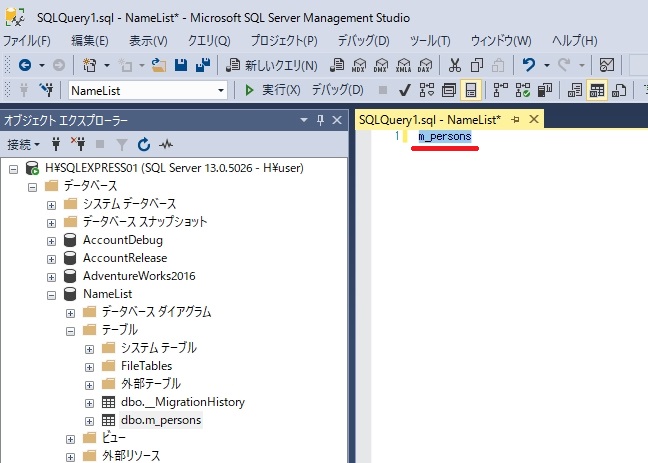Expand the dbo.__MigrationHistory table

89,403
